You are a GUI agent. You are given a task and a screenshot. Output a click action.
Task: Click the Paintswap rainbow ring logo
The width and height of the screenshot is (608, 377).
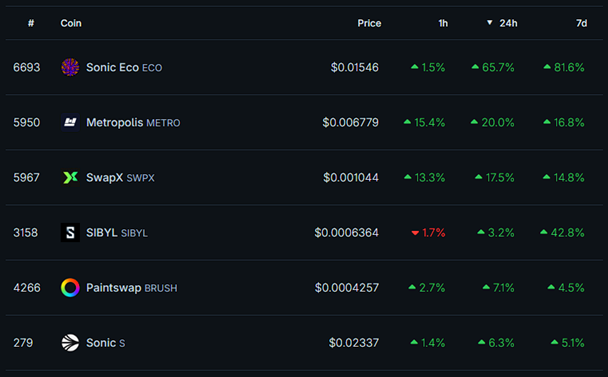(70, 288)
